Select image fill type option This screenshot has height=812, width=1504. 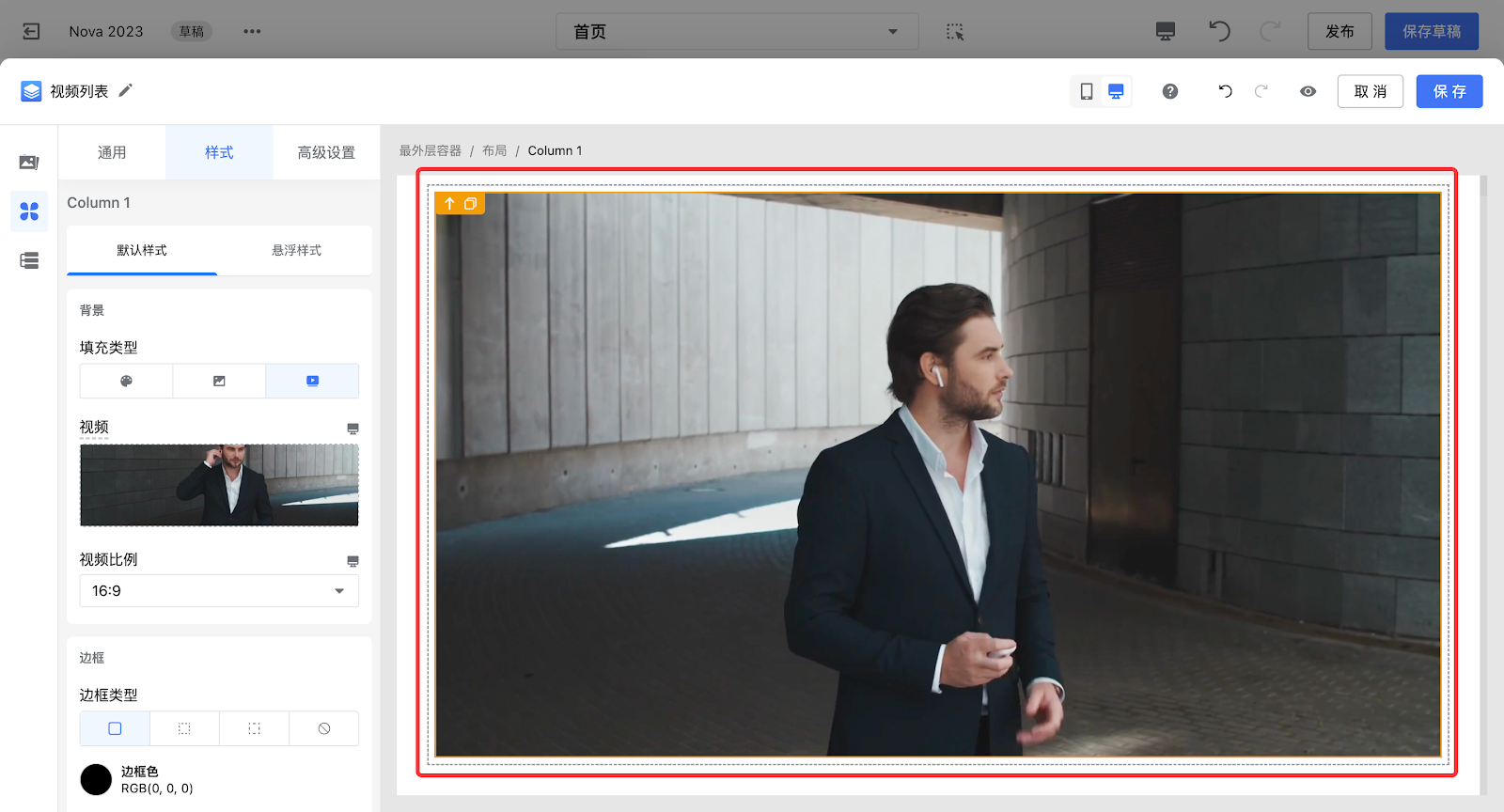(x=219, y=381)
